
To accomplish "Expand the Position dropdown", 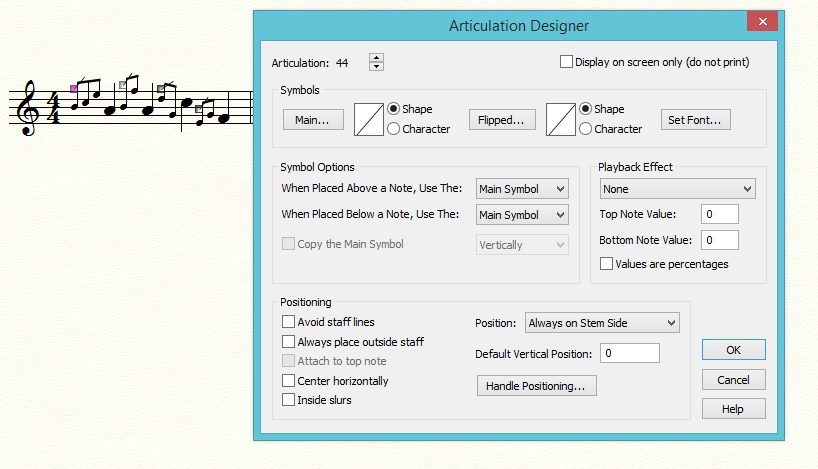I will click(x=601, y=322).
